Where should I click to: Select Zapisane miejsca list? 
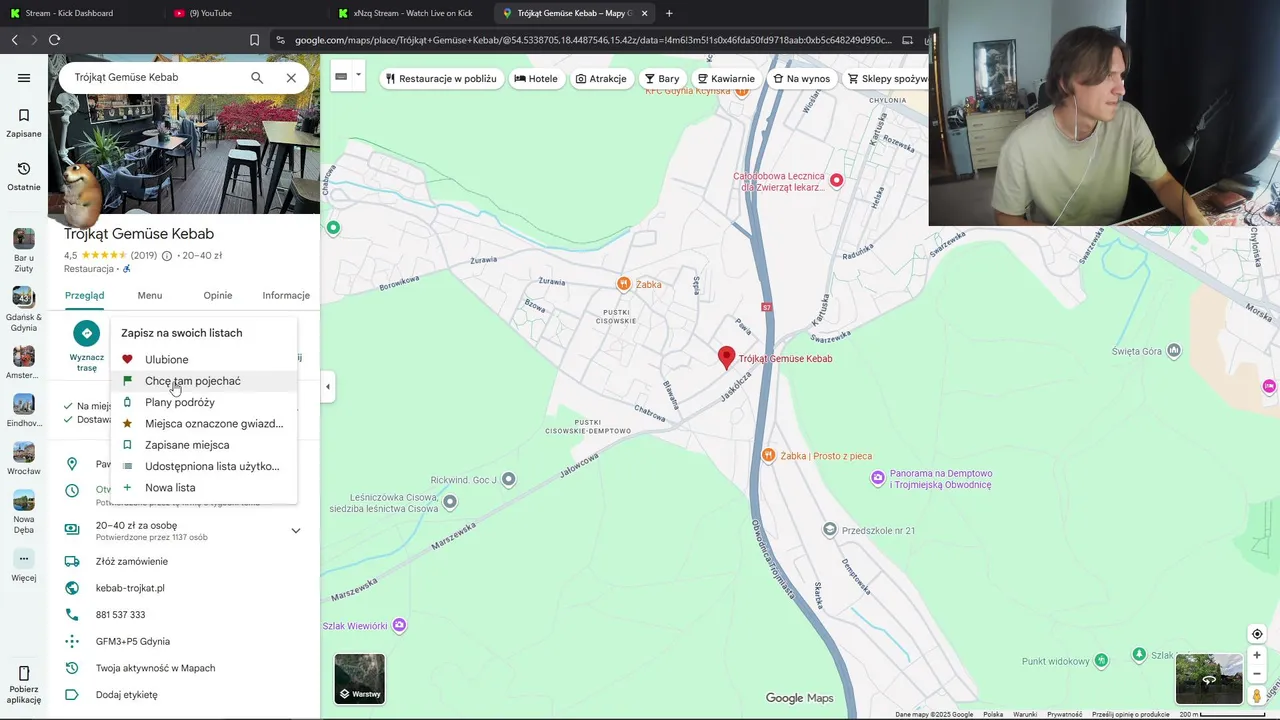click(x=204, y=445)
